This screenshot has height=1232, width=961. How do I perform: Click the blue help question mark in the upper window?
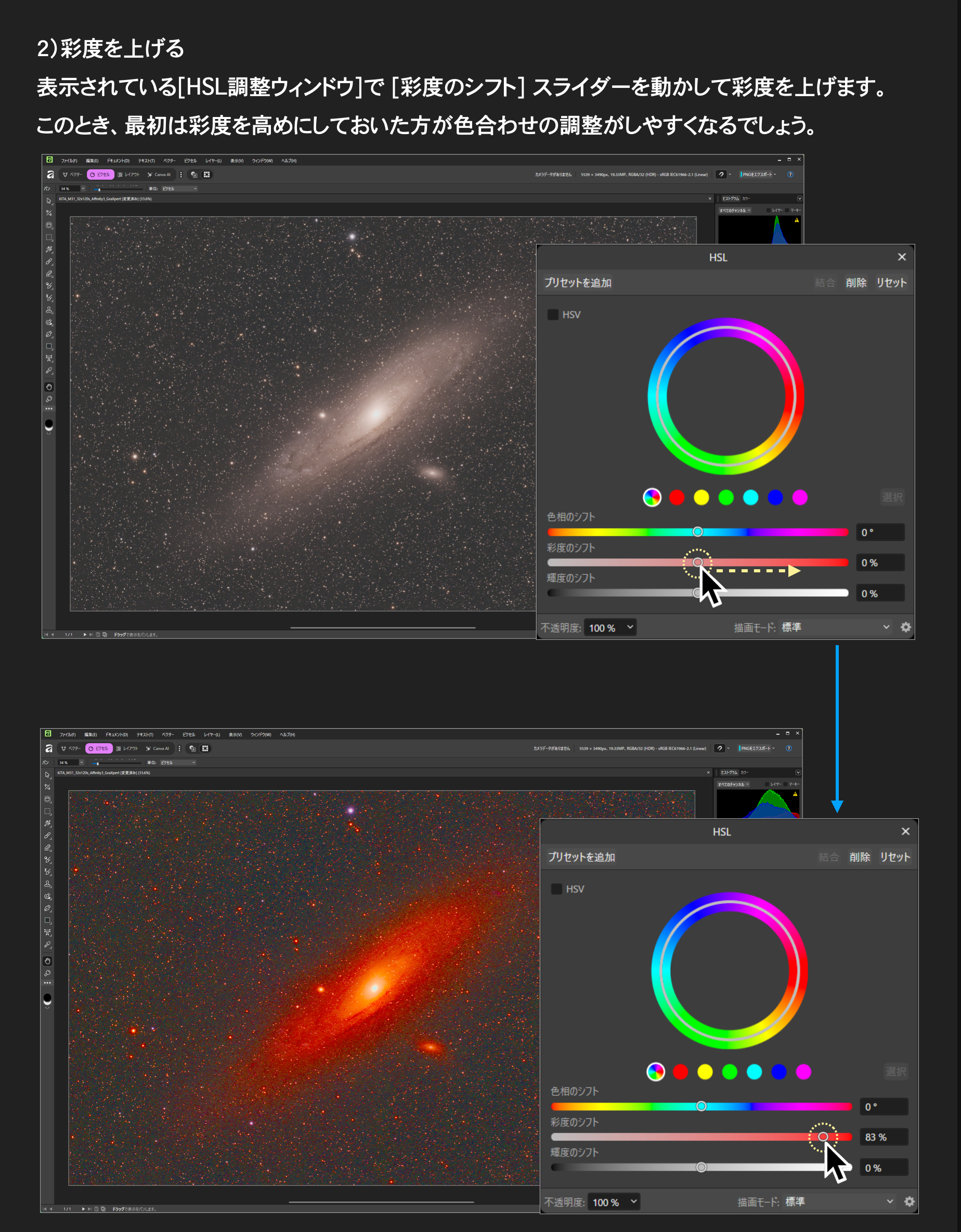pyautogui.click(x=790, y=174)
